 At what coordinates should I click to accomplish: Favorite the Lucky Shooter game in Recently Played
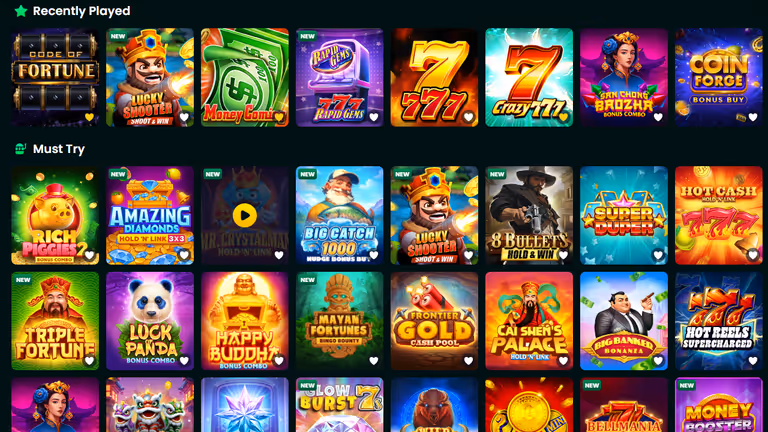pos(184,117)
